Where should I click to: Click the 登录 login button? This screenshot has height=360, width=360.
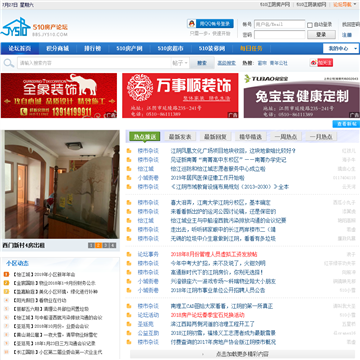[321, 34]
